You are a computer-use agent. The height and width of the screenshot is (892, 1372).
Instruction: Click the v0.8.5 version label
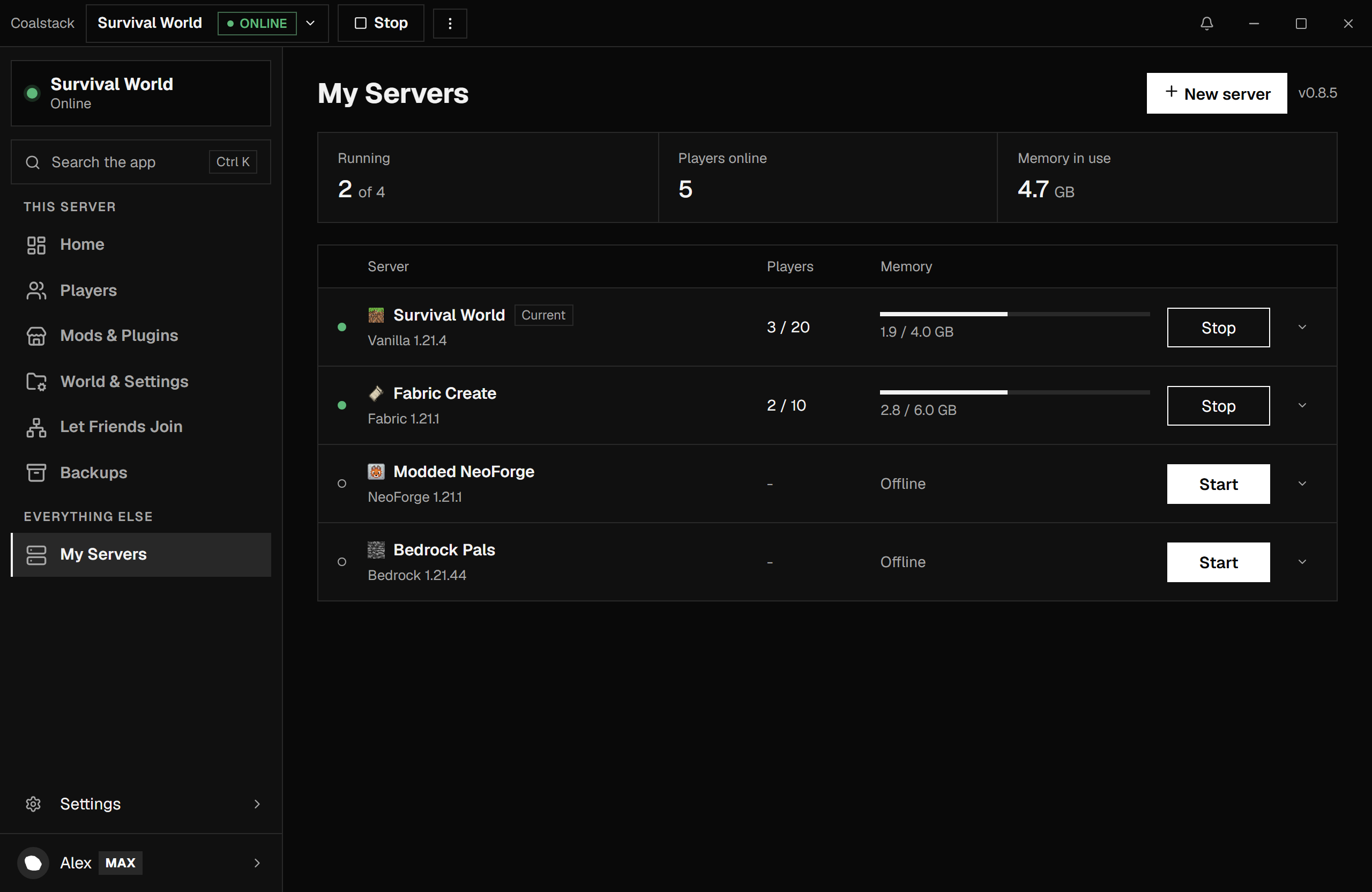pyautogui.click(x=1317, y=93)
